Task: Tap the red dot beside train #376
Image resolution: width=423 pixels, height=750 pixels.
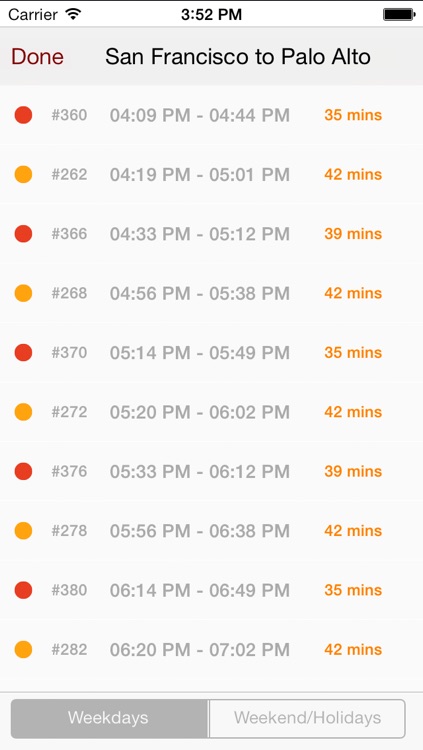Action: click(x=23, y=471)
